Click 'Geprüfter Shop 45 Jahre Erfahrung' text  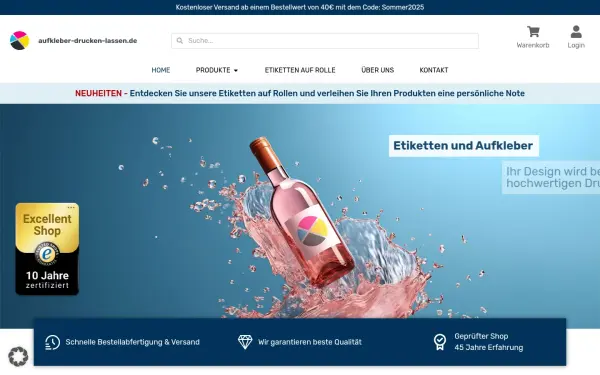tap(489, 342)
